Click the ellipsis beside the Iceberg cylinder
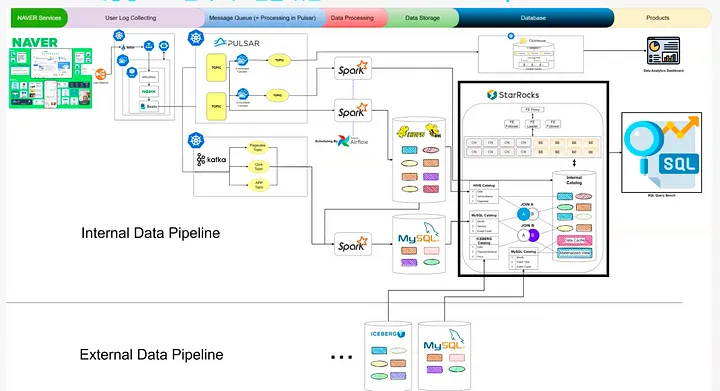The width and height of the screenshot is (720, 391). click(342, 357)
